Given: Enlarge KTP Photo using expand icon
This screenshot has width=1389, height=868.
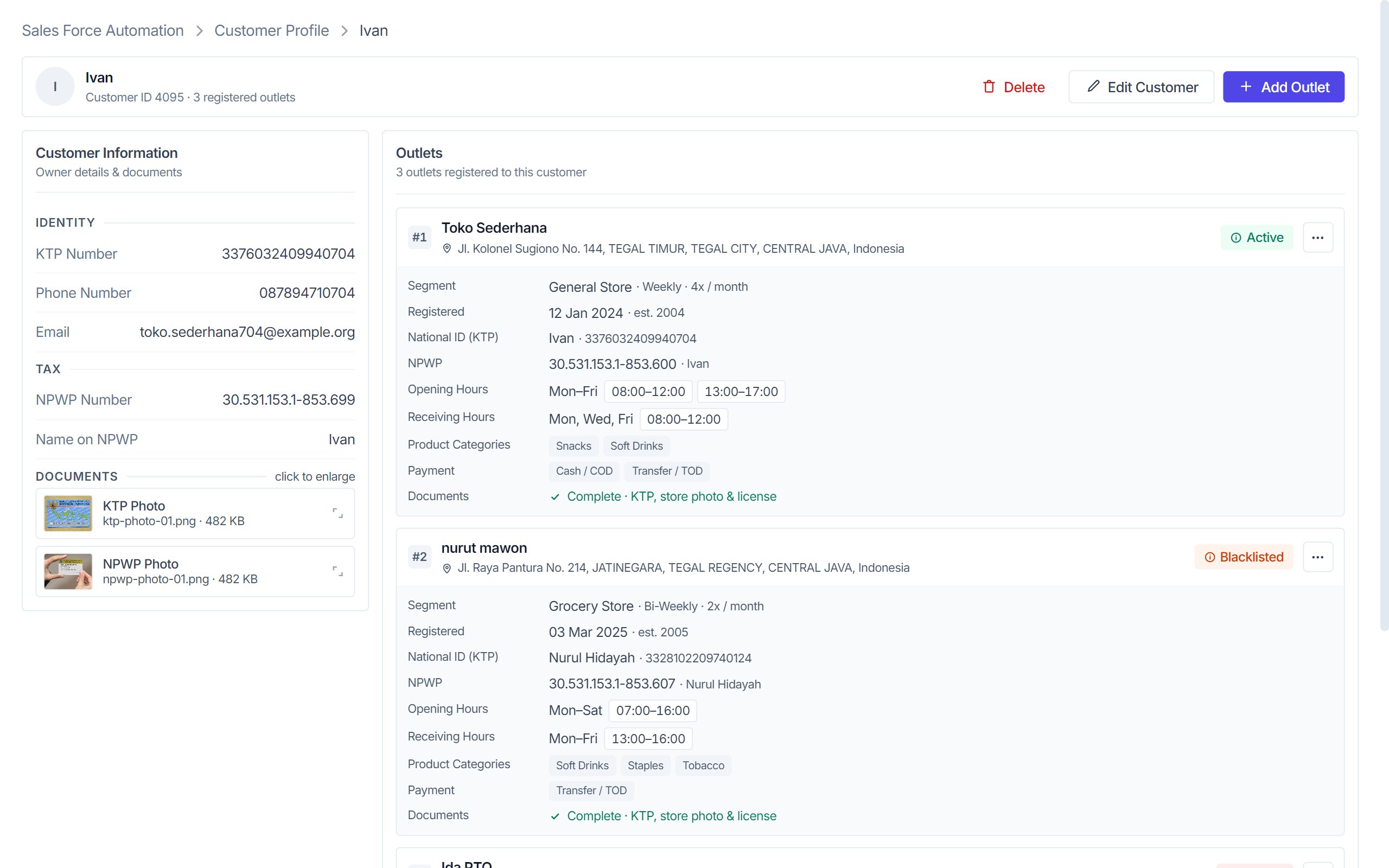Looking at the screenshot, I should click(338, 513).
